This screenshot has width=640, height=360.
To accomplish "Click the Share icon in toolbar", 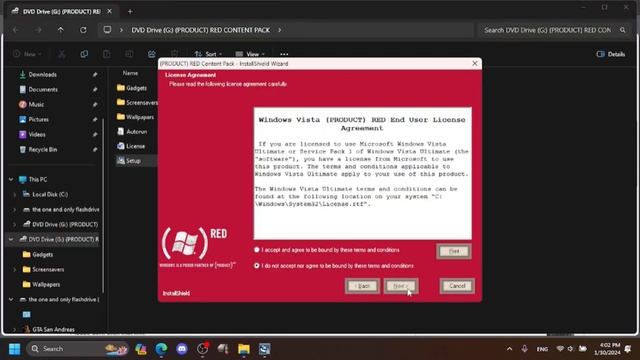I will pyautogui.click(x=152, y=54).
